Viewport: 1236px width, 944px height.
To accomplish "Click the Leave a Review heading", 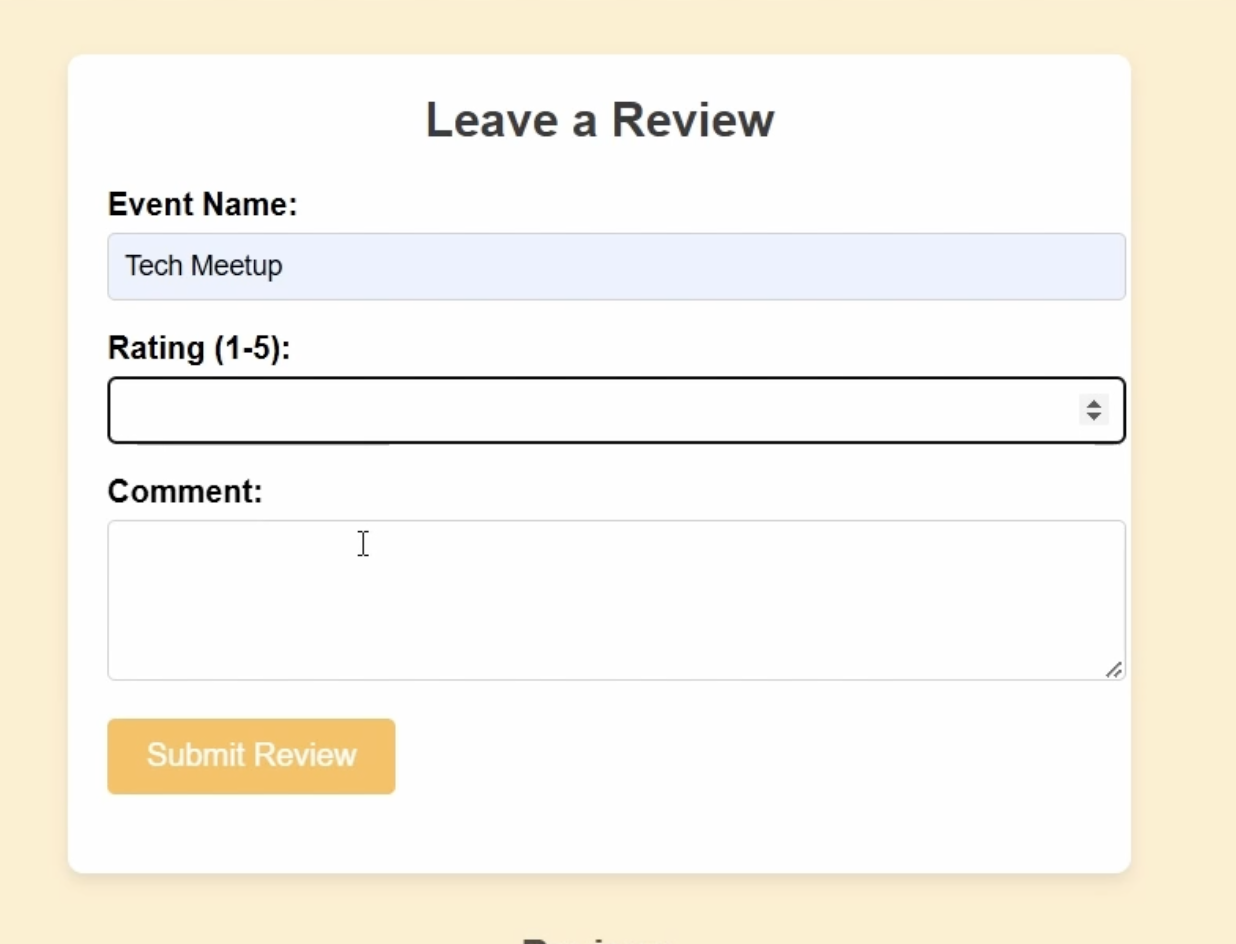I will (600, 119).
